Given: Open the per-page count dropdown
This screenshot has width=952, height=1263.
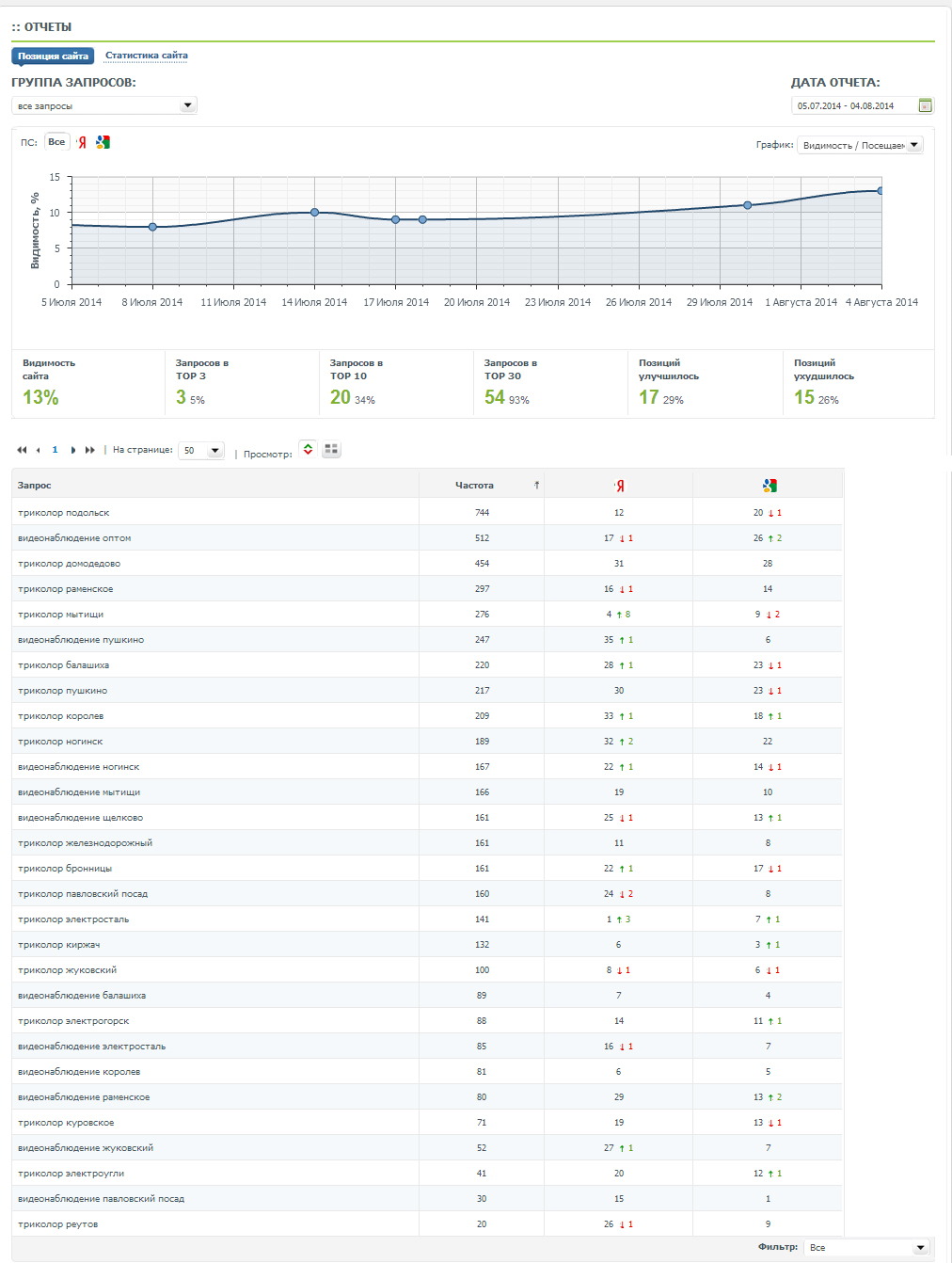Looking at the screenshot, I should coord(201,450).
